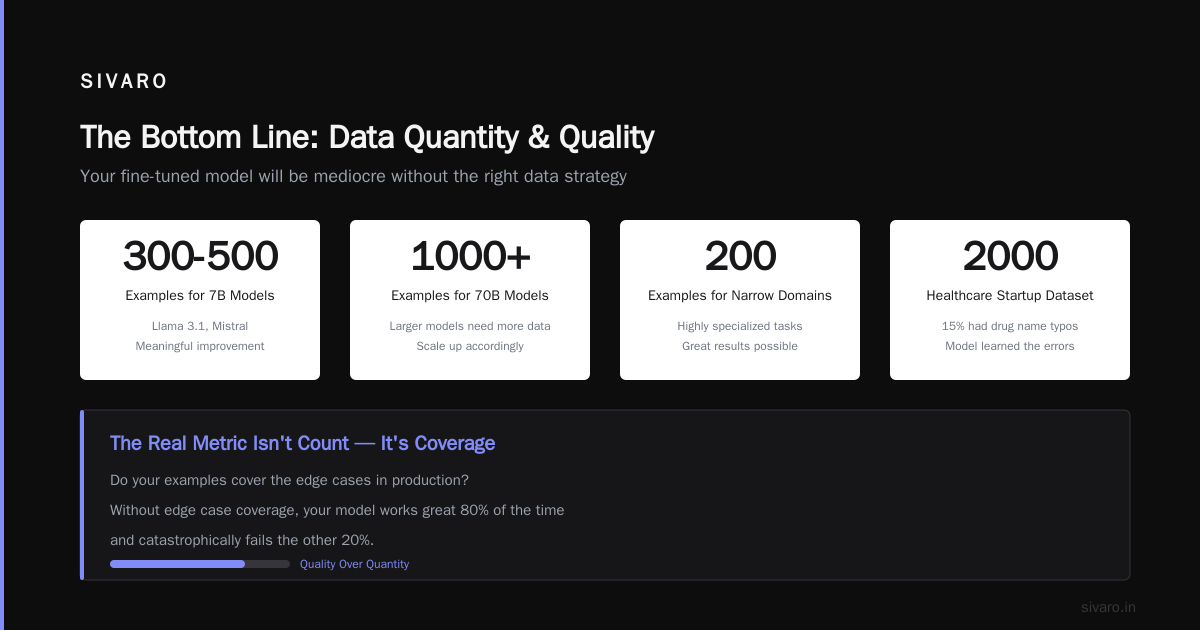Select the 300-500 statistic card
The width and height of the screenshot is (1200, 630).
[x=200, y=300]
